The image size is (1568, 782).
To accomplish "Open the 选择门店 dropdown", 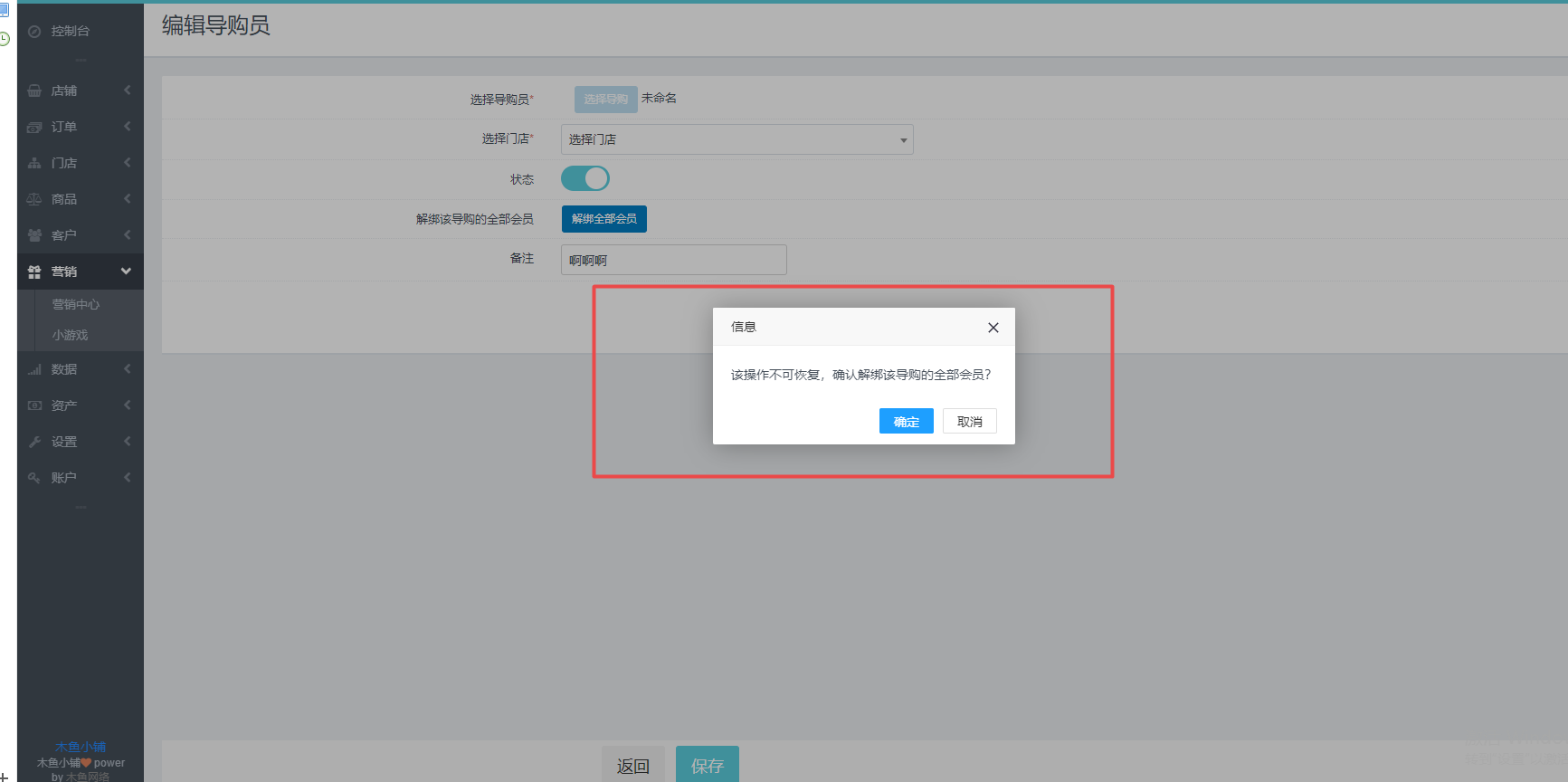I will [x=737, y=139].
